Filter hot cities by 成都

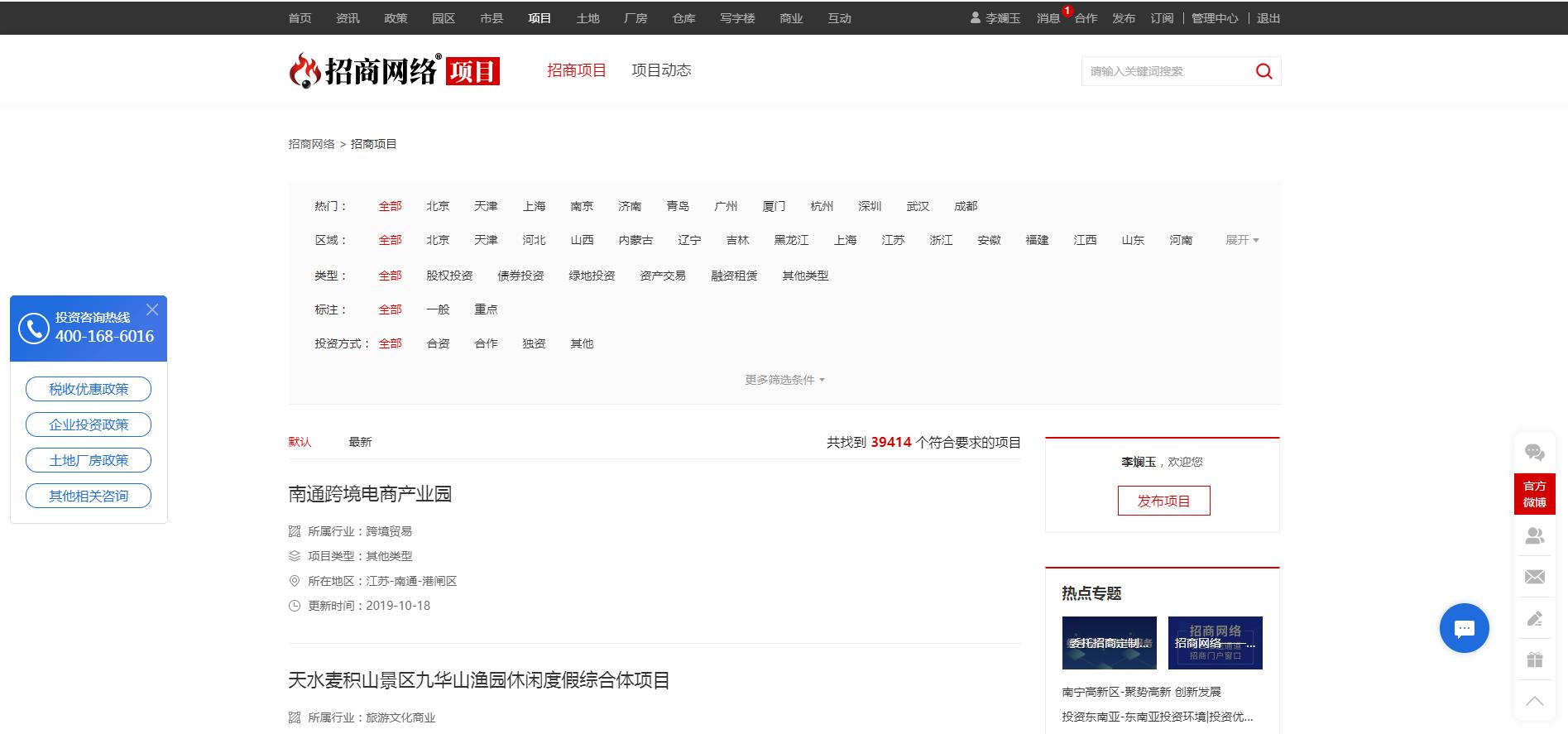966,206
